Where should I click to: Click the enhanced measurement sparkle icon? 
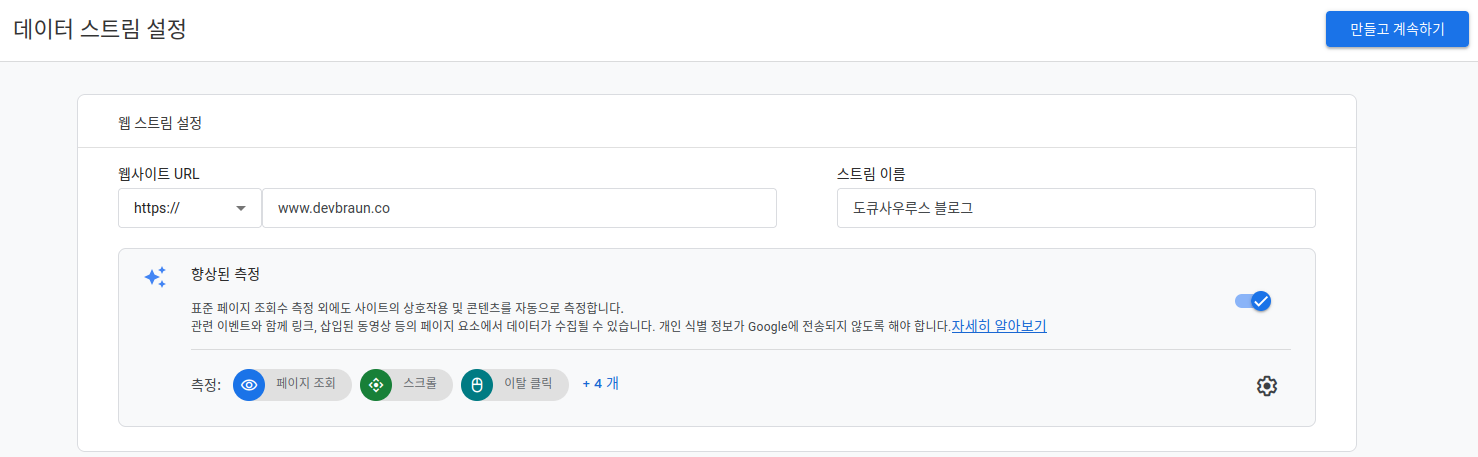(155, 277)
